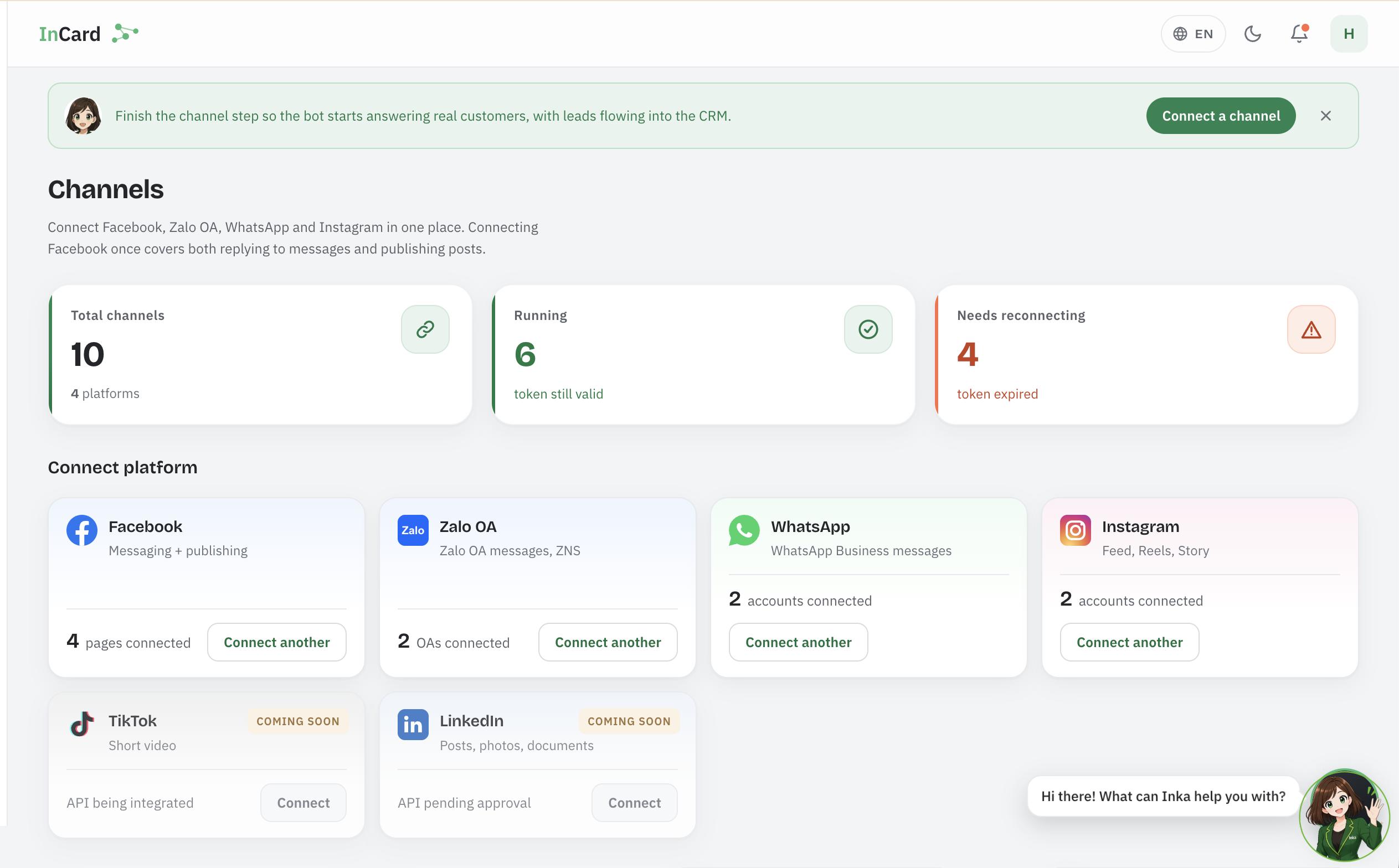Image resolution: width=1399 pixels, height=868 pixels.
Task: Dismiss the onboarding banner
Action: point(1325,116)
